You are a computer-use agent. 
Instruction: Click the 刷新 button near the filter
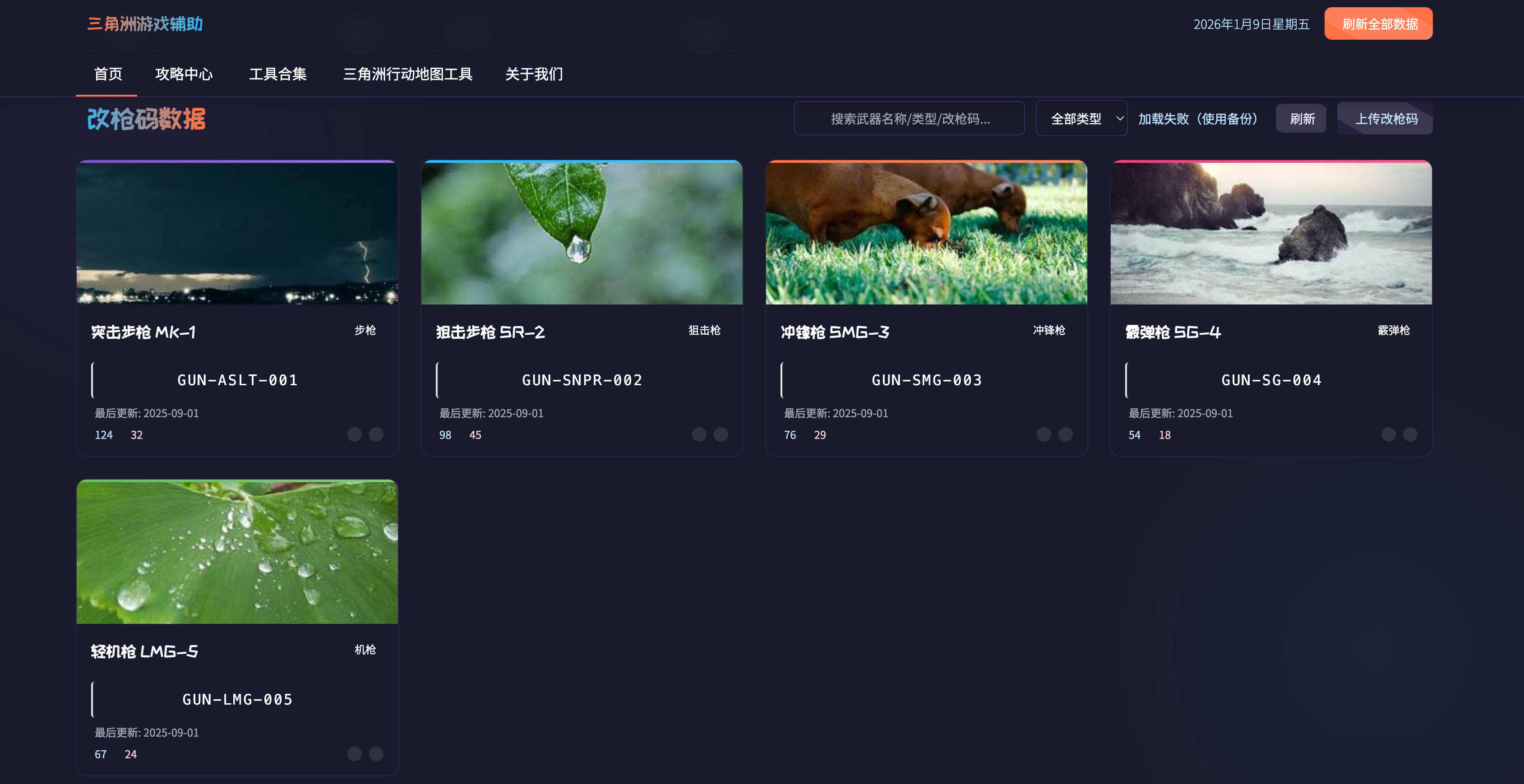1301,118
